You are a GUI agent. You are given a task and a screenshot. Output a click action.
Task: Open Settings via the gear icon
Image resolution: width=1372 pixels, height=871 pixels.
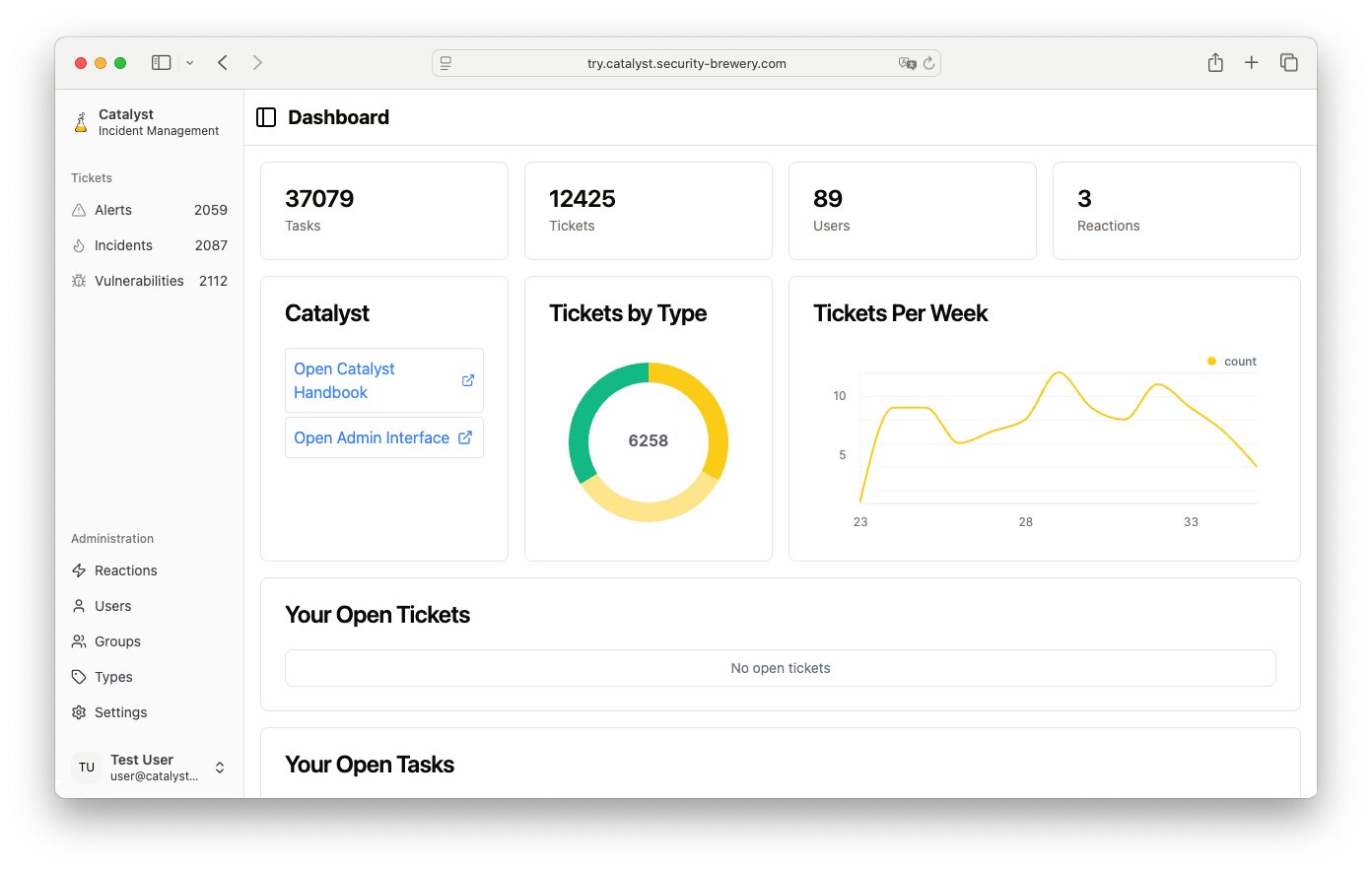[x=78, y=711]
